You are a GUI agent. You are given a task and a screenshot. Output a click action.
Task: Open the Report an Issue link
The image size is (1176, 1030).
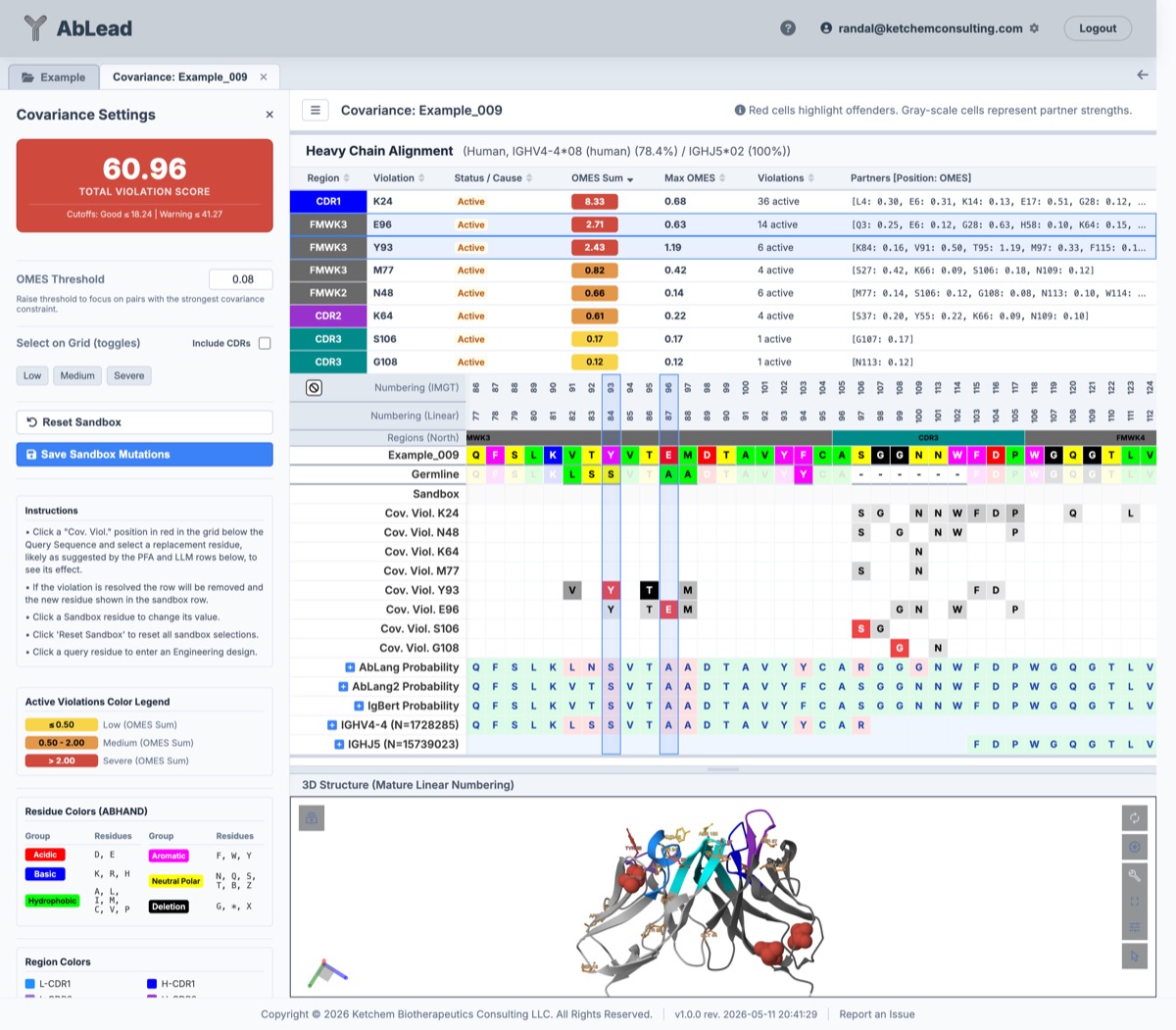[877, 1014]
